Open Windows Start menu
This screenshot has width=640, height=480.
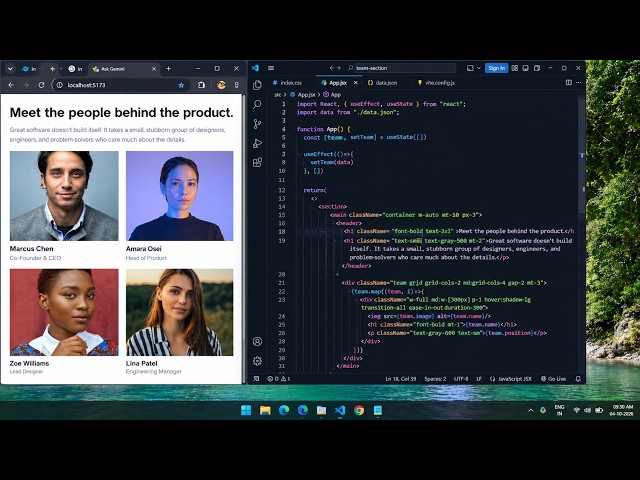click(246, 410)
